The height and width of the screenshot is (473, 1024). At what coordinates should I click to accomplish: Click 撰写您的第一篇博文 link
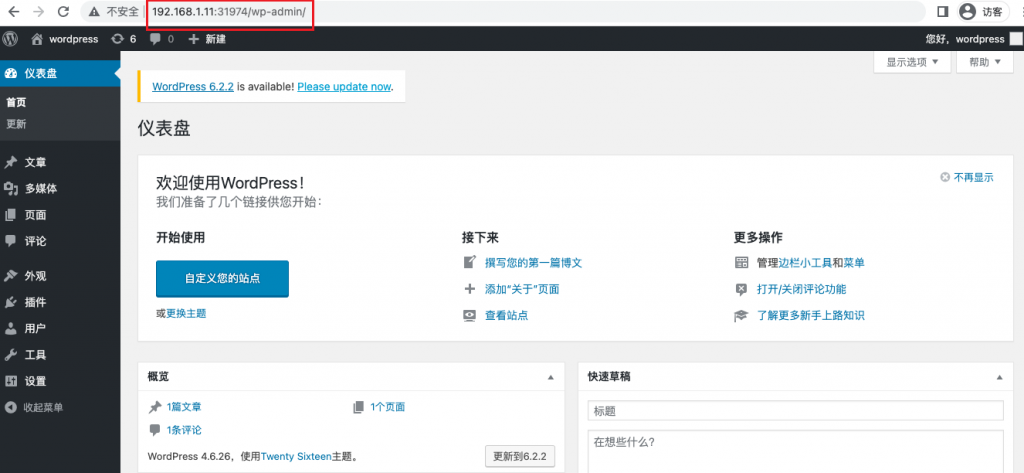pos(533,263)
